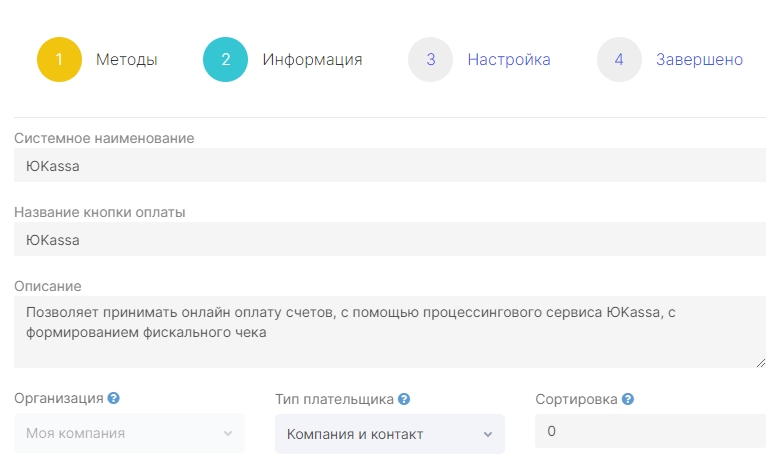Click chevron arrow in Компания и контакт select
The width and height of the screenshot is (780, 469).
(488, 434)
